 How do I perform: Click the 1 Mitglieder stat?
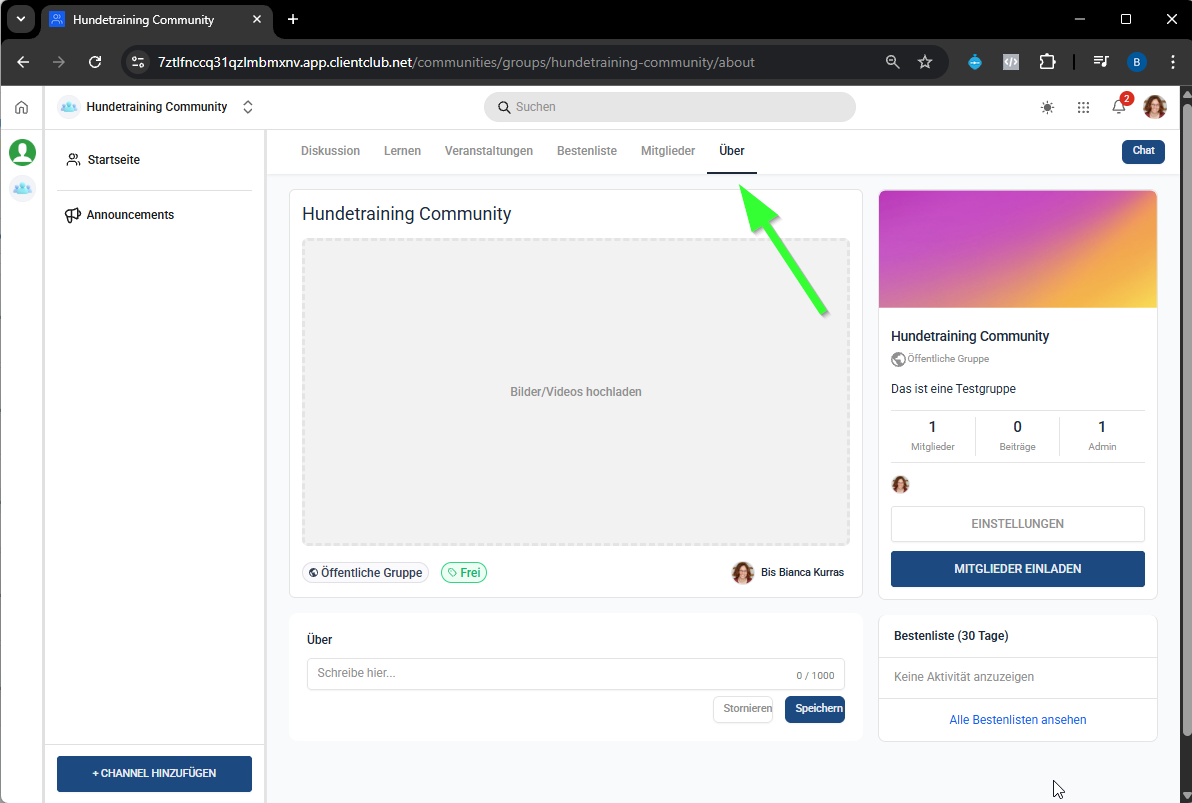(x=932, y=436)
